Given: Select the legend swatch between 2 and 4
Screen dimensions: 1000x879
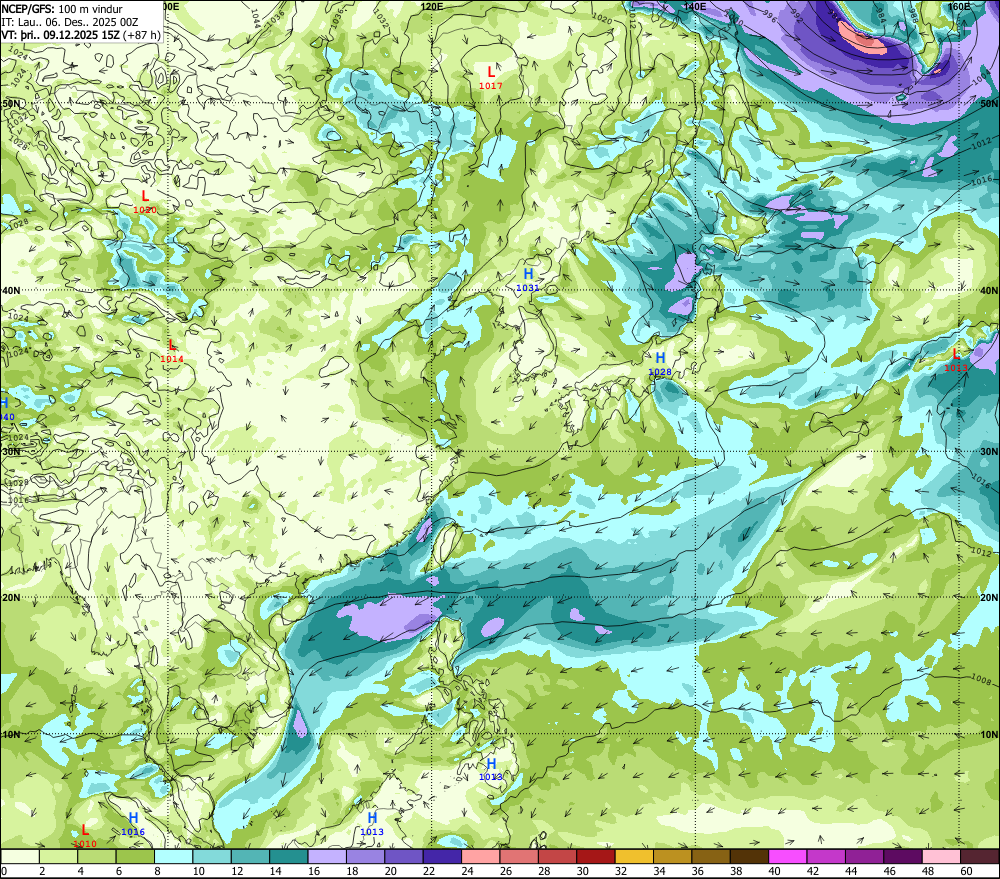Looking at the screenshot, I should pyautogui.click(x=59, y=856).
